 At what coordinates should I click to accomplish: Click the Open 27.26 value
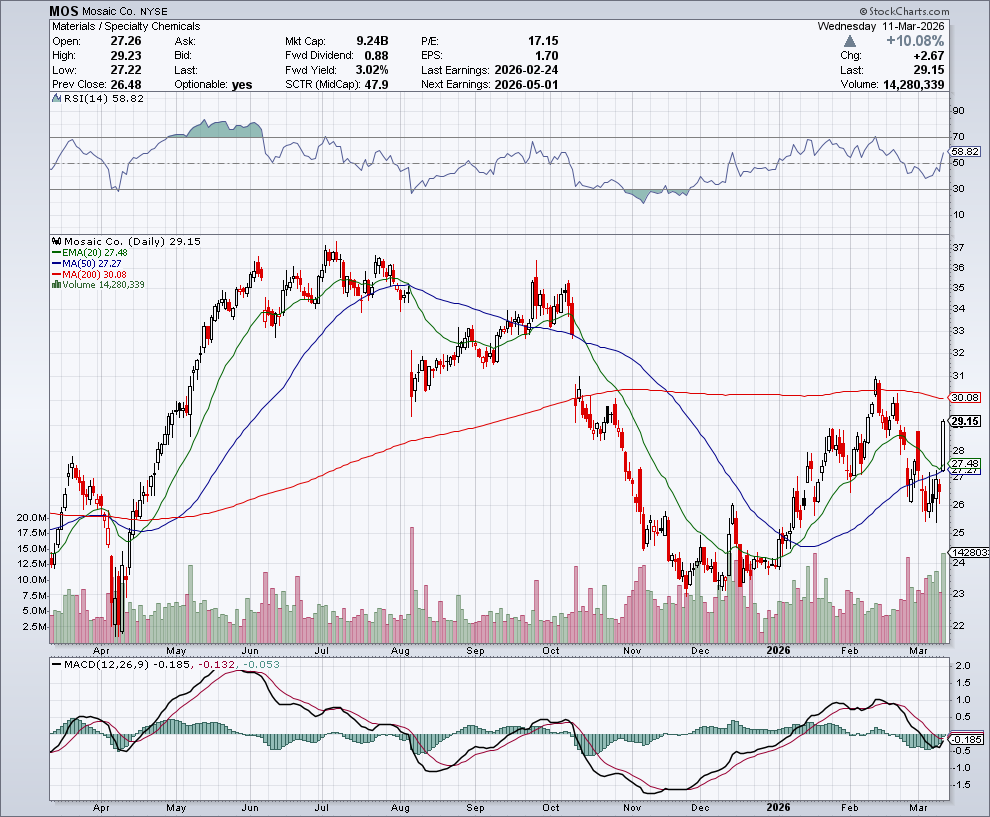126,41
